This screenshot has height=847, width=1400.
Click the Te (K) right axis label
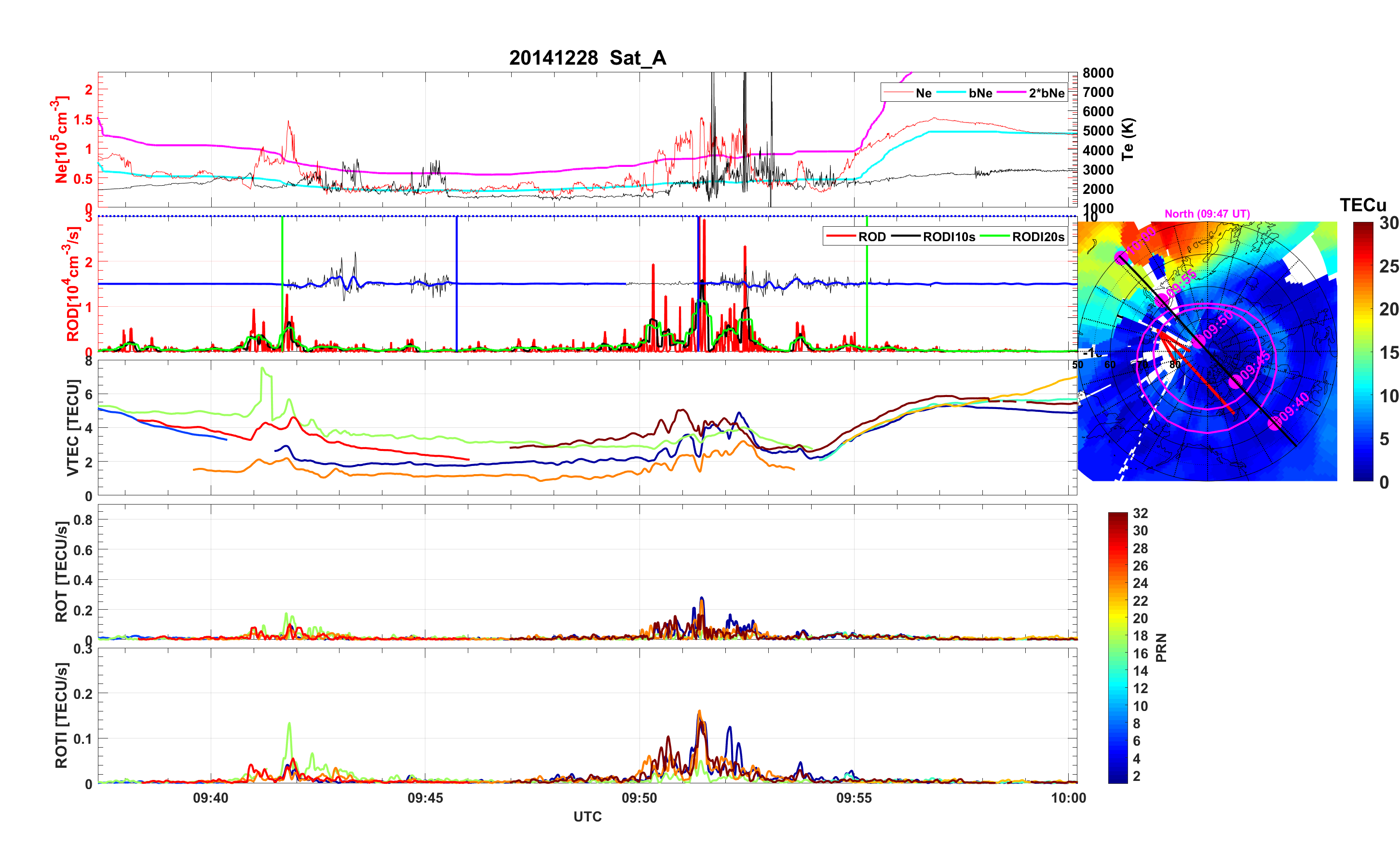(x=1128, y=139)
